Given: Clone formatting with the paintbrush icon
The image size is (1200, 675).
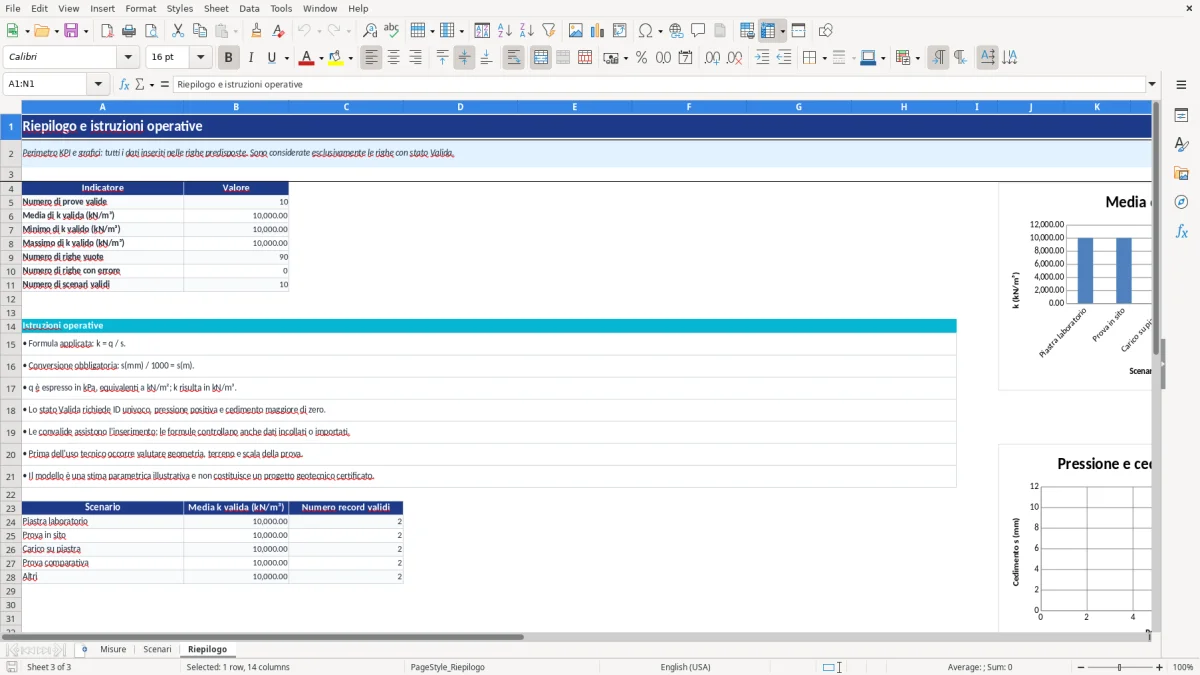Looking at the screenshot, I should click(257, 31).
